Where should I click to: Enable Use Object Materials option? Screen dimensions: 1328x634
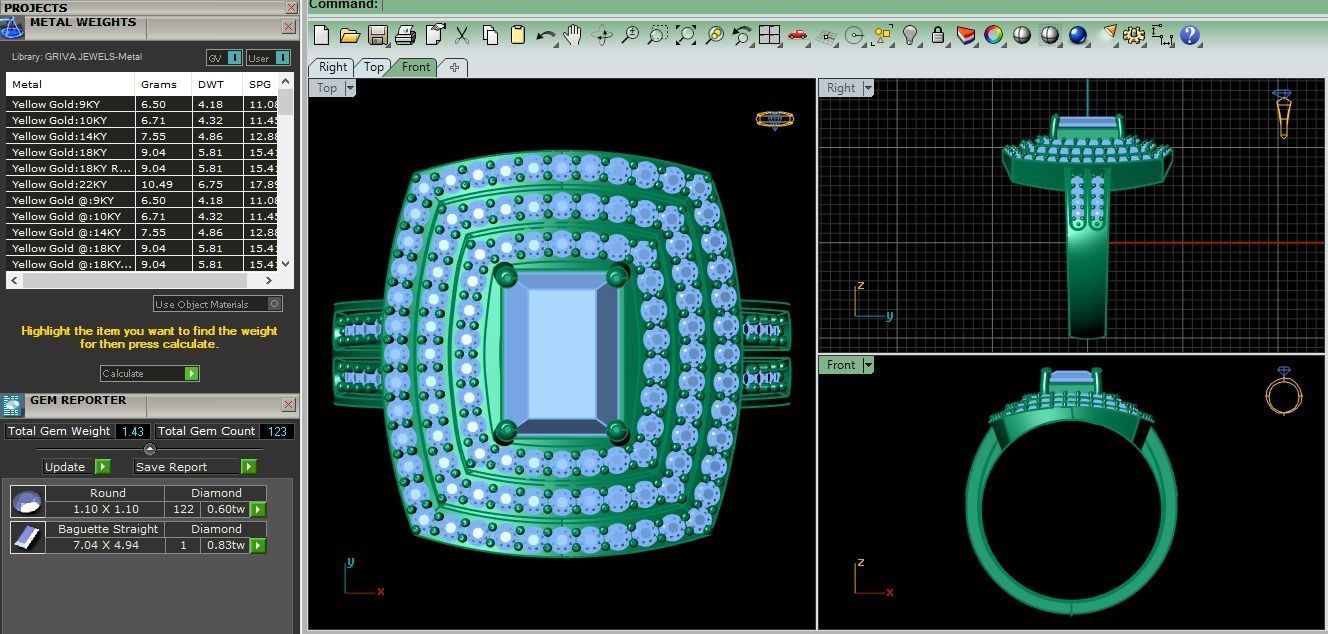tap(218, 304)
